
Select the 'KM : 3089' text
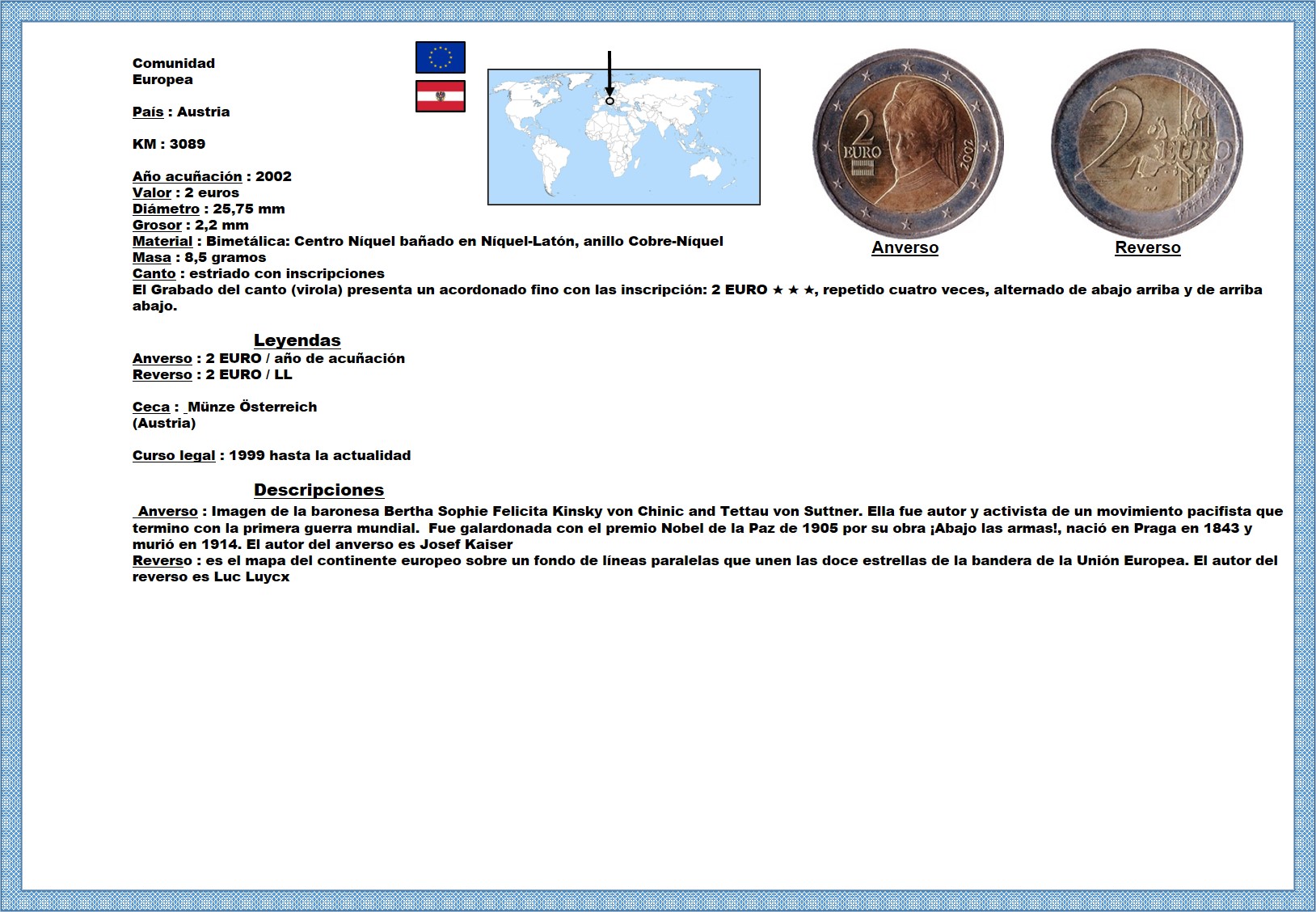tap(169, 144)
